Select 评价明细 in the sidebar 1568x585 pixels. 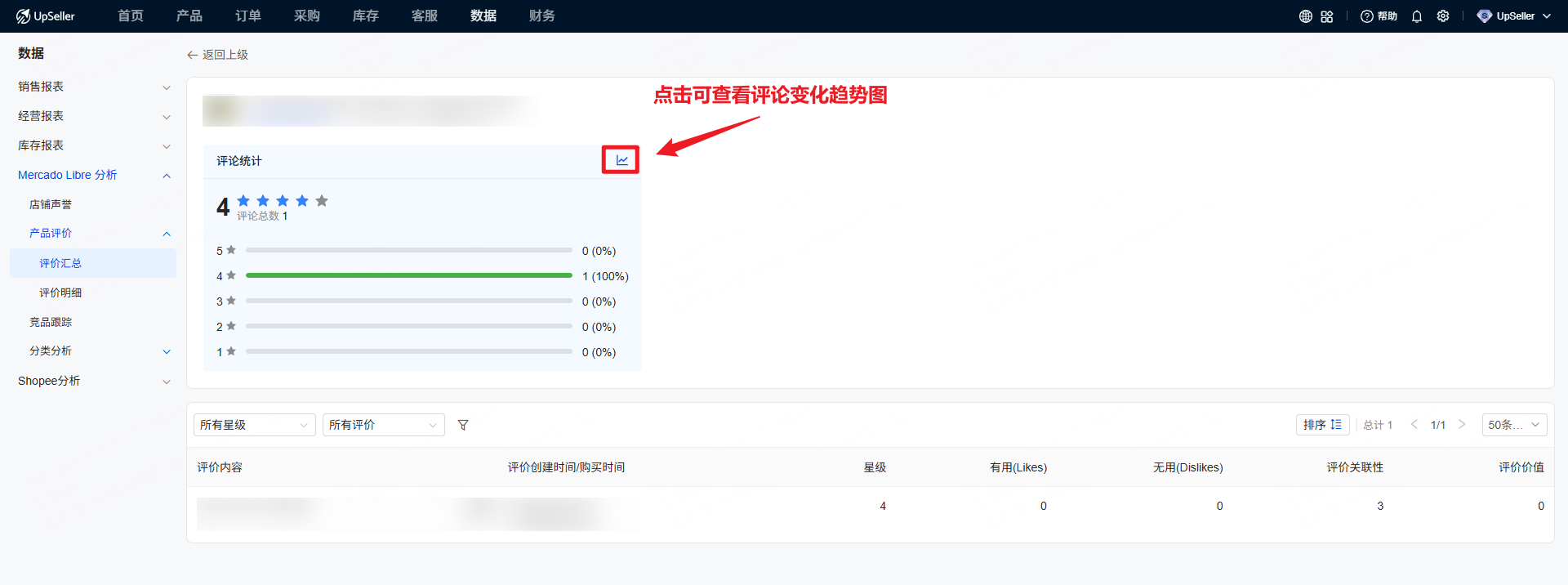pos(60,292)
